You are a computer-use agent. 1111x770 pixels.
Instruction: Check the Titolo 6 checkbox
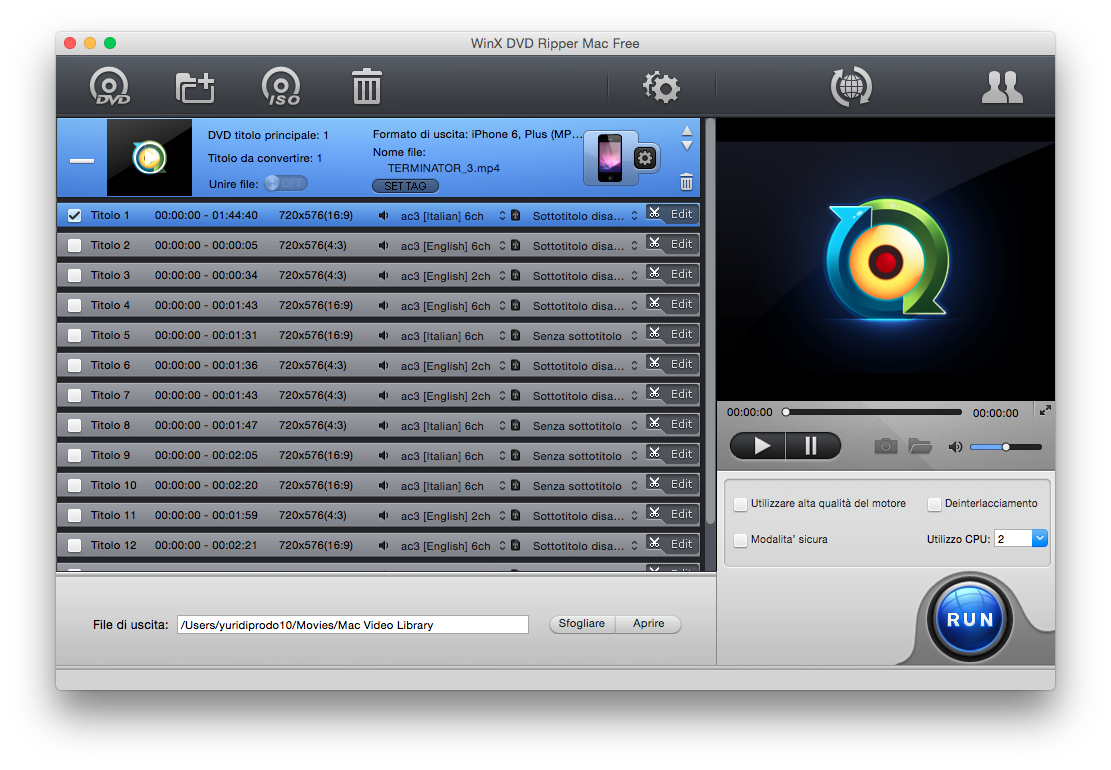[x=74, y=366]
